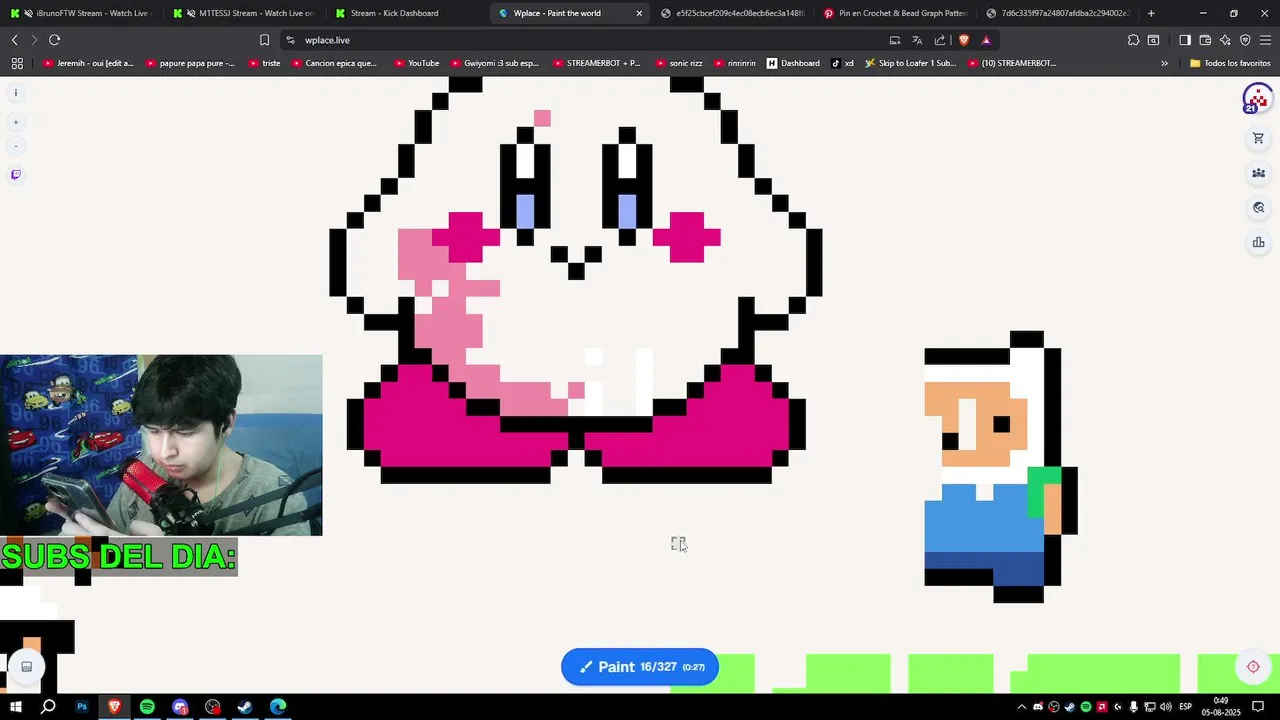Switch to Stream - Kick Dashboard tab
The width and height of the screenshot is (1280, 720).
tap(406, 13)
